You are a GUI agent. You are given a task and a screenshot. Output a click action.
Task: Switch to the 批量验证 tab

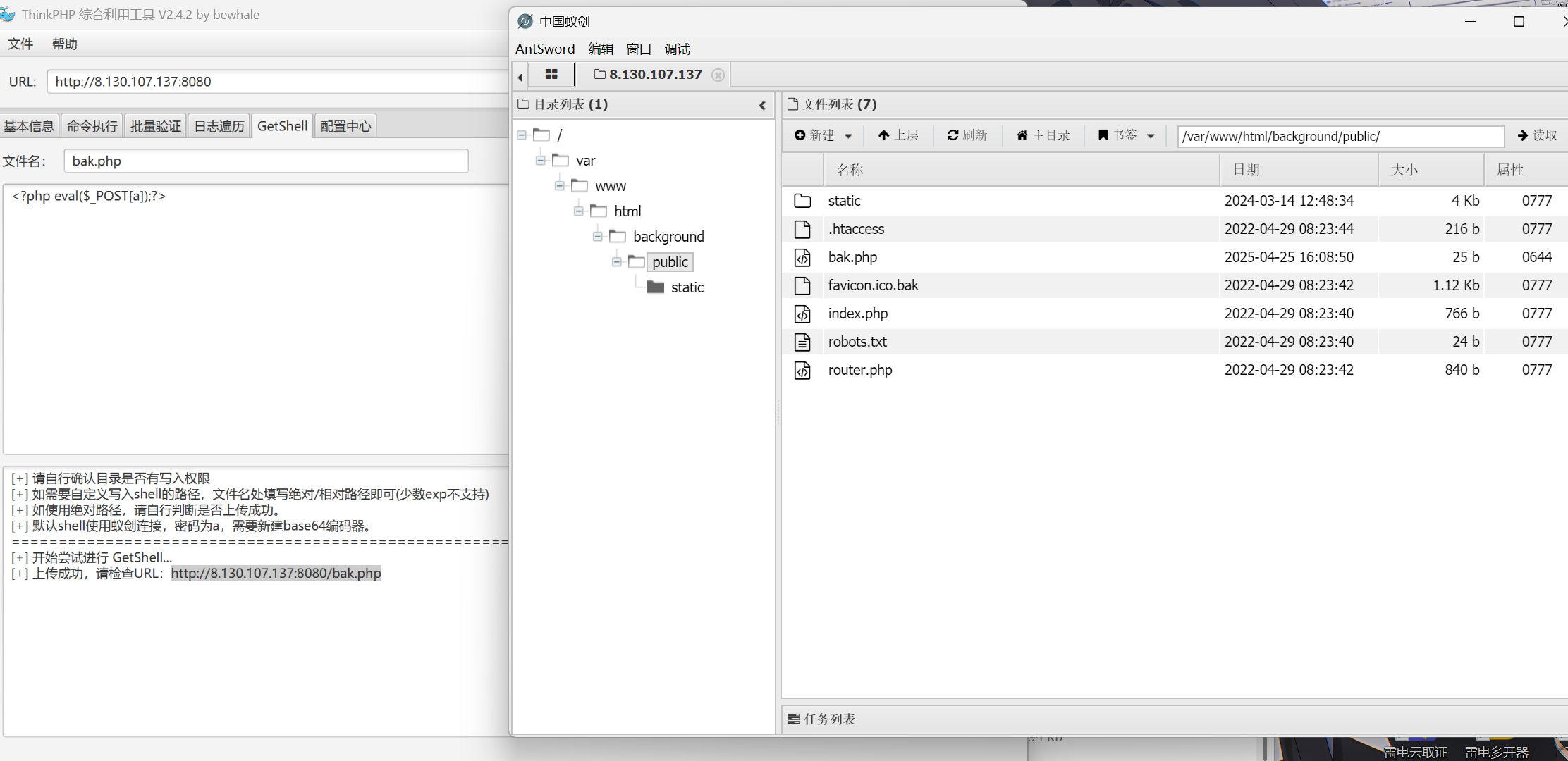156,126
